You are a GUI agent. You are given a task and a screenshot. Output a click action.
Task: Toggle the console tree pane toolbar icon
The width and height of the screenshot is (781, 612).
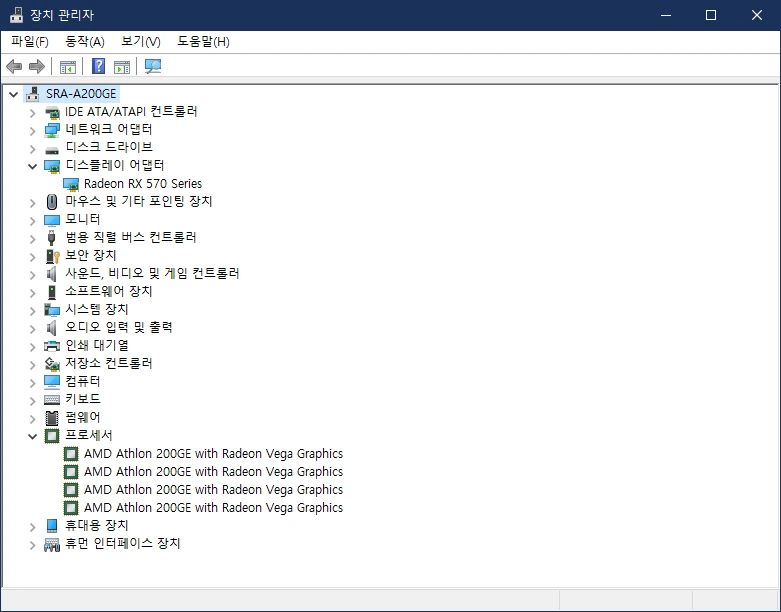pos(68,66)
